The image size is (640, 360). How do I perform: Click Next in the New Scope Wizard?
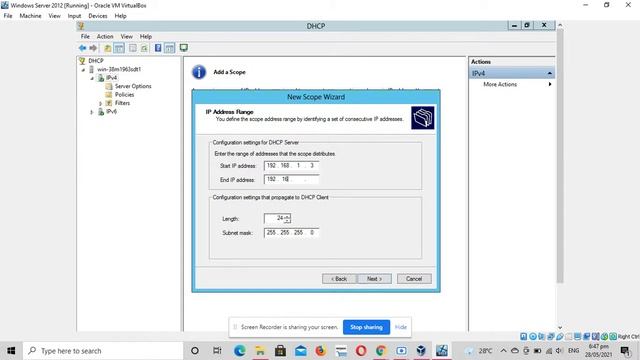click(374, 279)
